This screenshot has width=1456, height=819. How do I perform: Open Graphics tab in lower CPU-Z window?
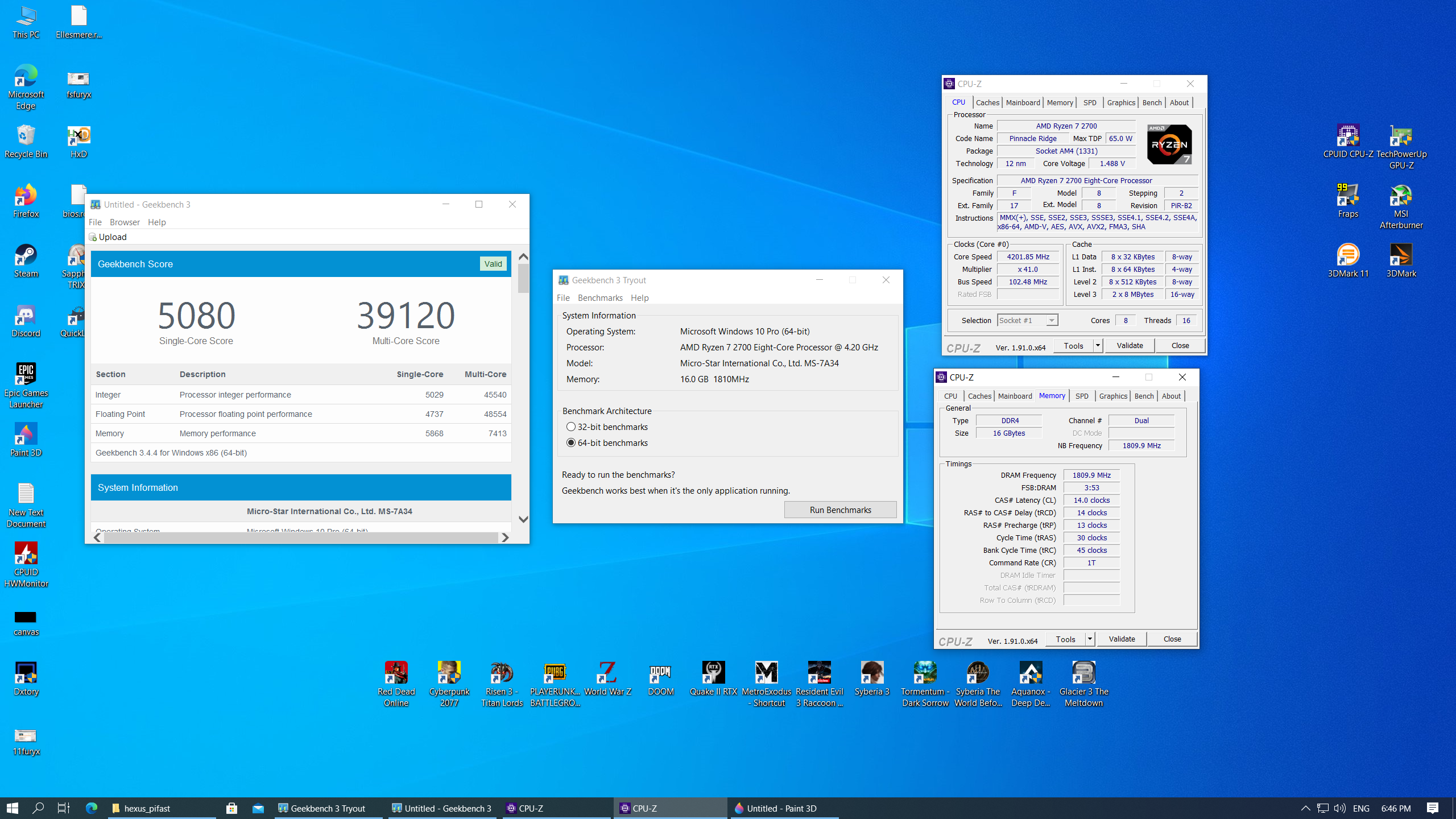(x=1113, y=396)
